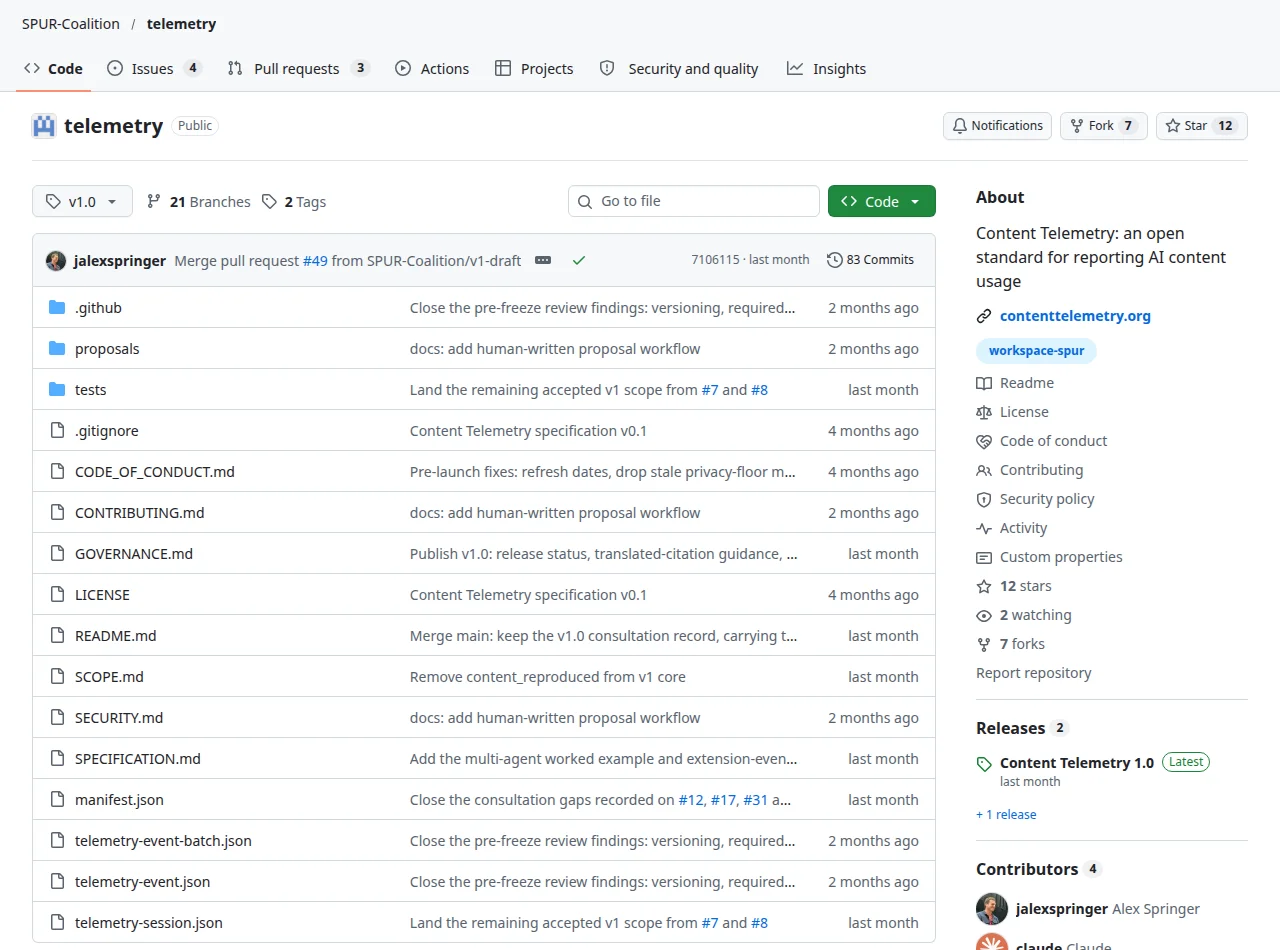
Task: Click the workspace-spur topic tag
Action: pos(1036,351)
